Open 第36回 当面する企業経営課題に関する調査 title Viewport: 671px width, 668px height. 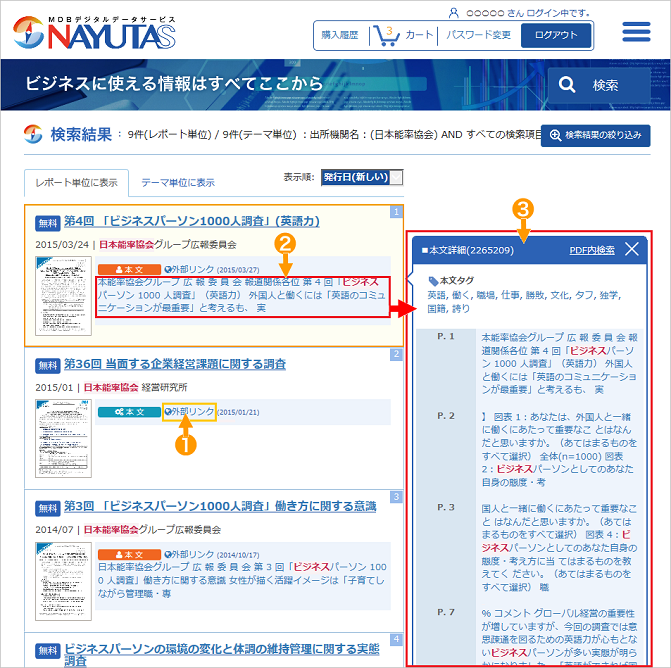tap(175, 364)
